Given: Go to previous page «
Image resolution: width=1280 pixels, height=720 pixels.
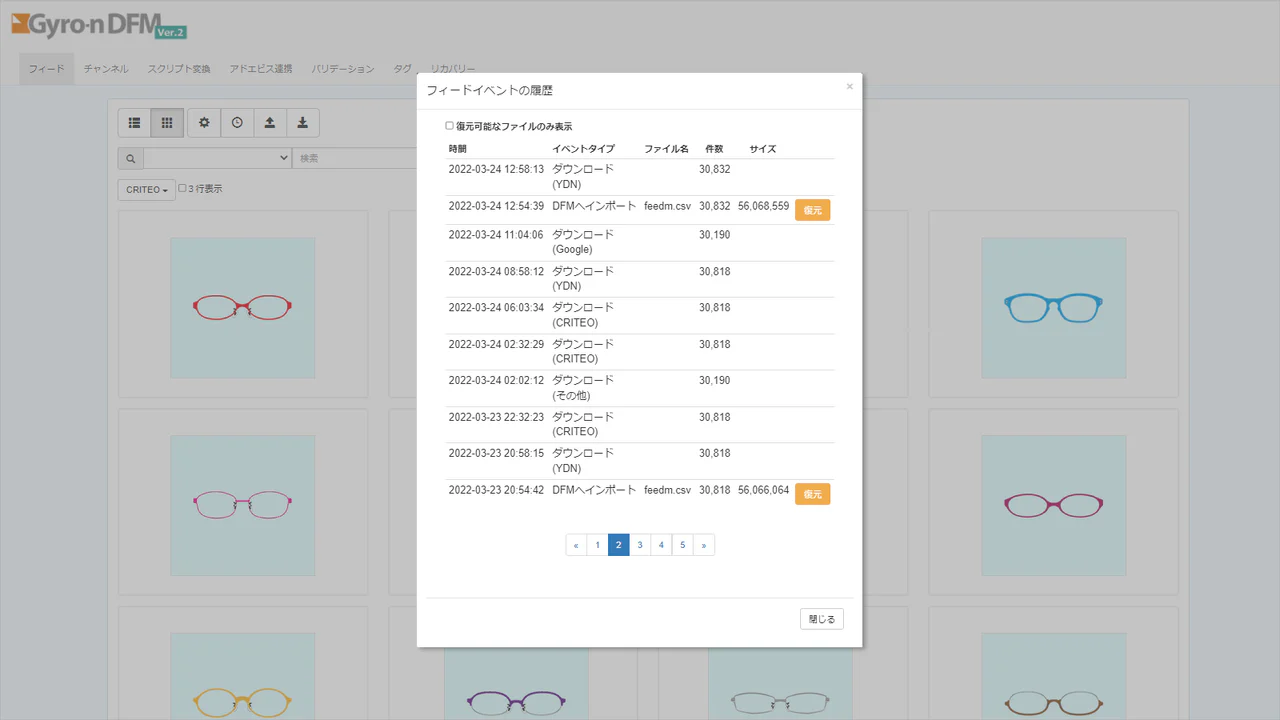Looking at the screenshot, I should point(576,545).
